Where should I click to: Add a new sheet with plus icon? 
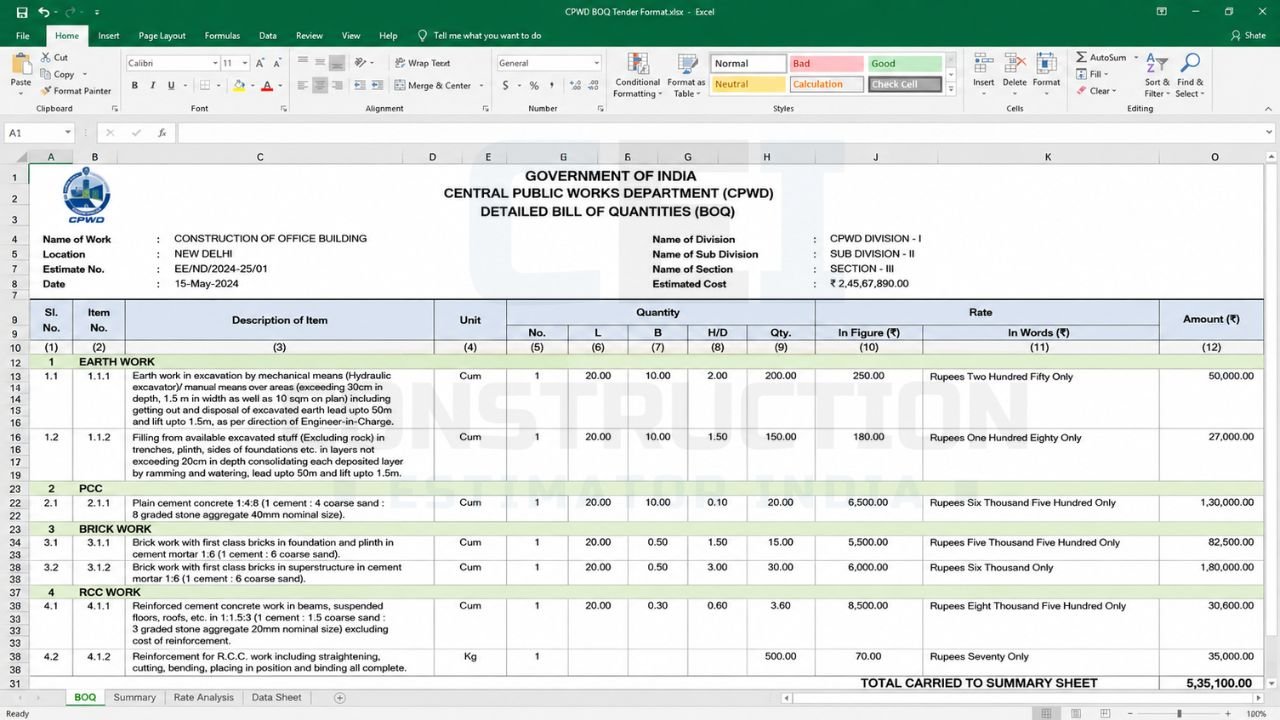339,698
